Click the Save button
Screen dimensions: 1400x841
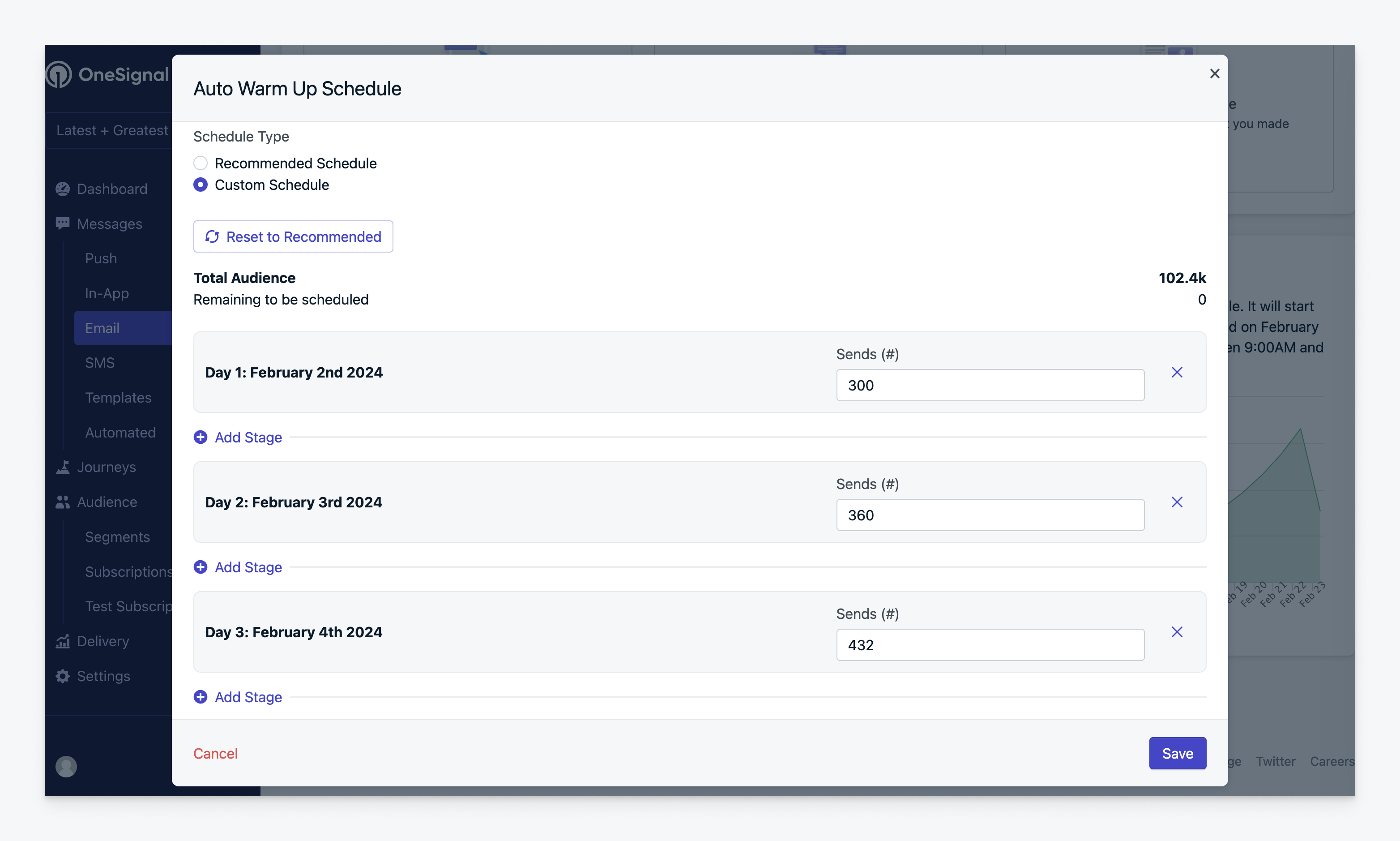1179,753
